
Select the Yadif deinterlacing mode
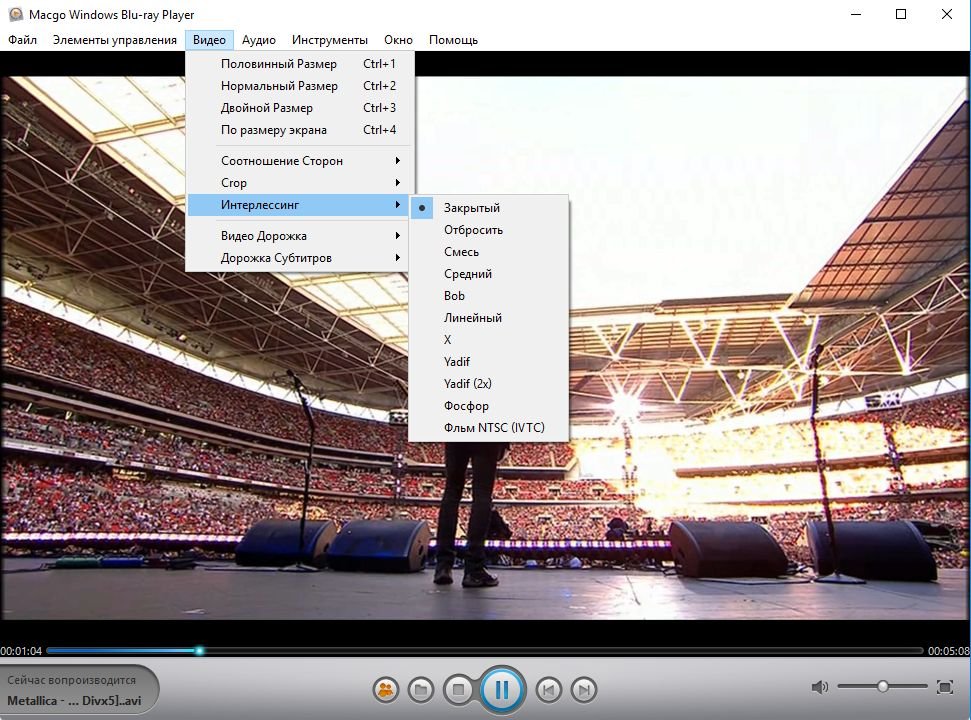457,362
